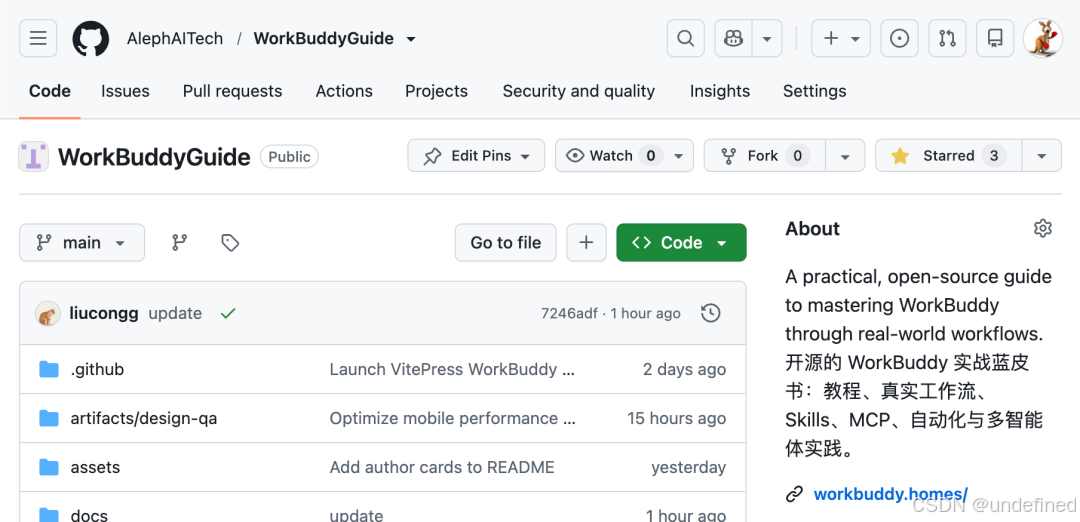Expand the repository breadcrumb dropdown caret

tap(411, 39)
